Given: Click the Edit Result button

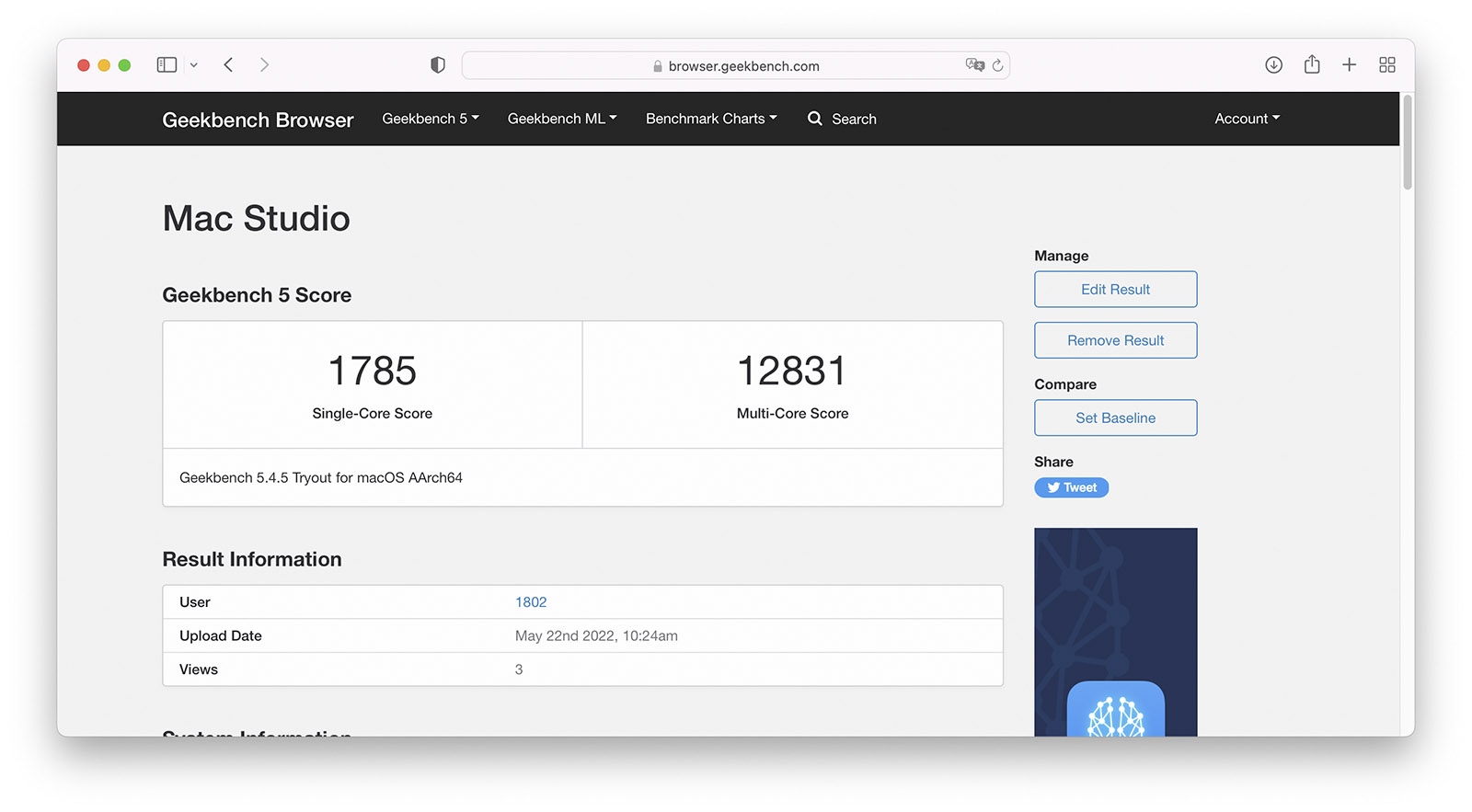Looking at the screenshot, I should click(x=1116, y=289).
